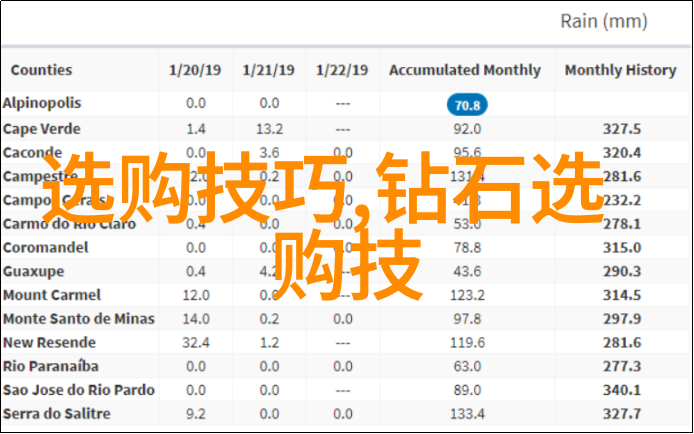Select the Mount Carmel county name
694x434 pixels.
tap(52, 295)
